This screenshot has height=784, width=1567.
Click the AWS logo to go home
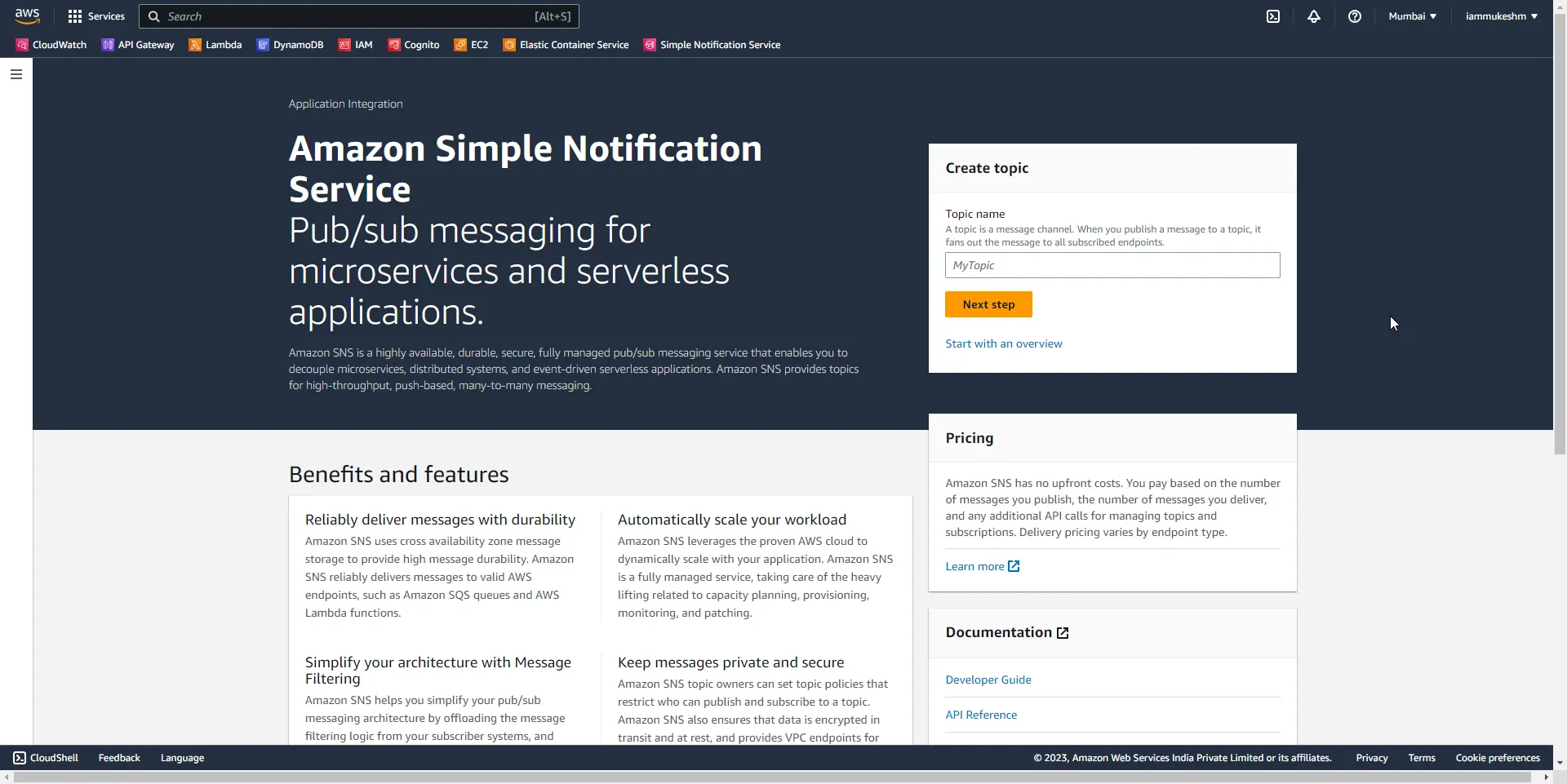pyautogui.click(x=27, y=16)
